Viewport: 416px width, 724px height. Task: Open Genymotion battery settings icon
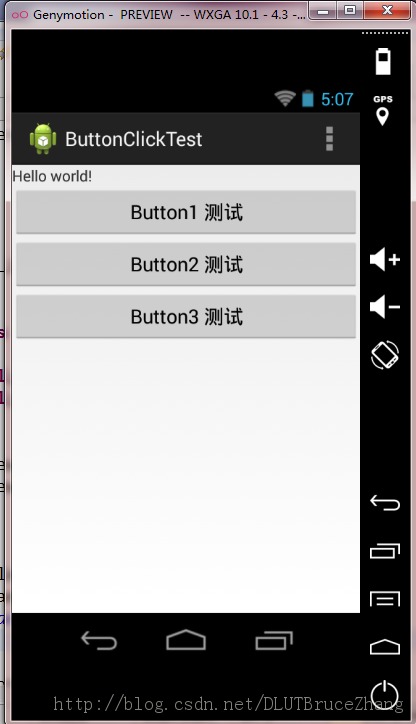click(x=383, y=61)
